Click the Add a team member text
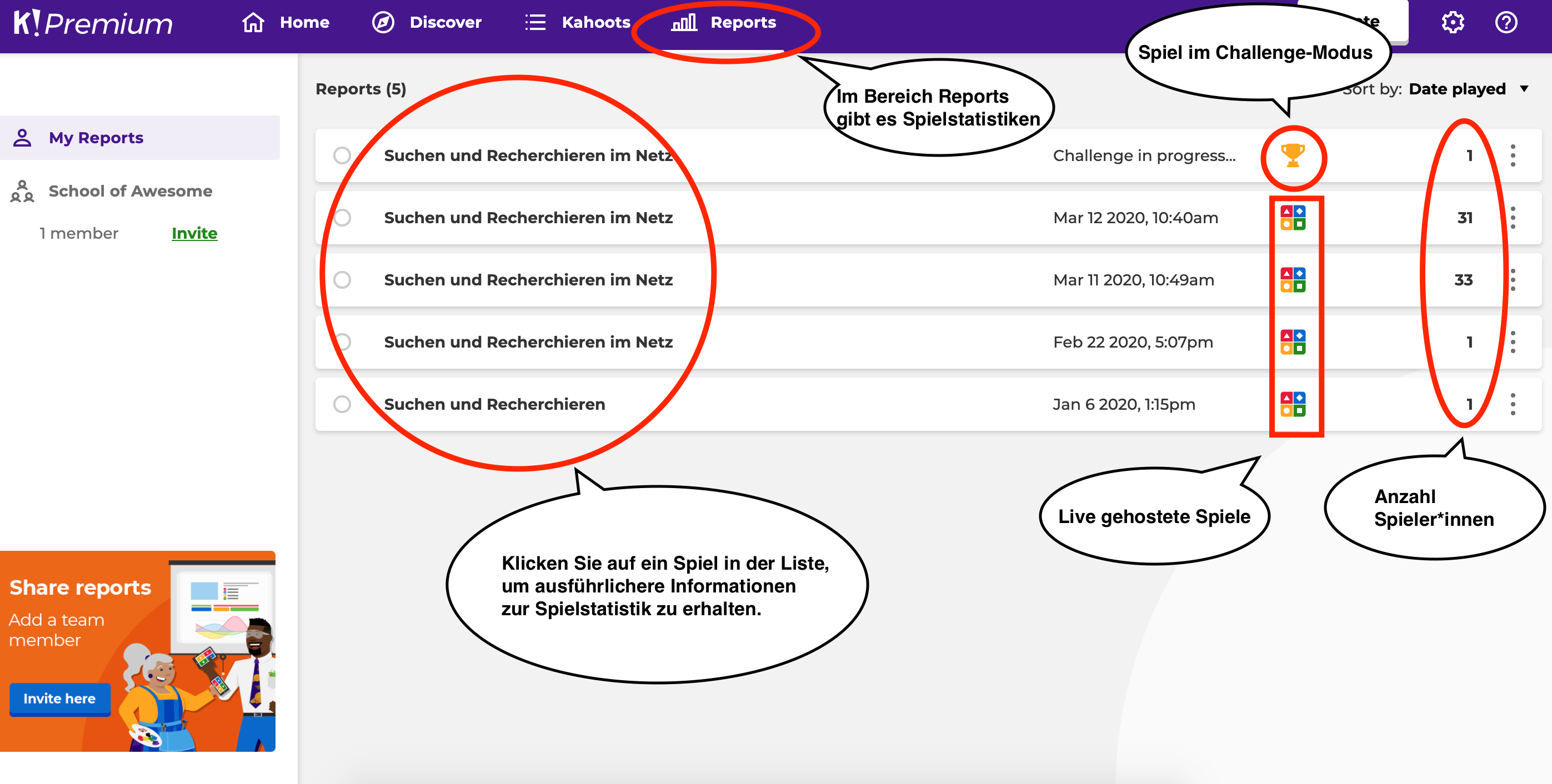The width and height of the screenshot is (1552, 784). coord(57,630)
